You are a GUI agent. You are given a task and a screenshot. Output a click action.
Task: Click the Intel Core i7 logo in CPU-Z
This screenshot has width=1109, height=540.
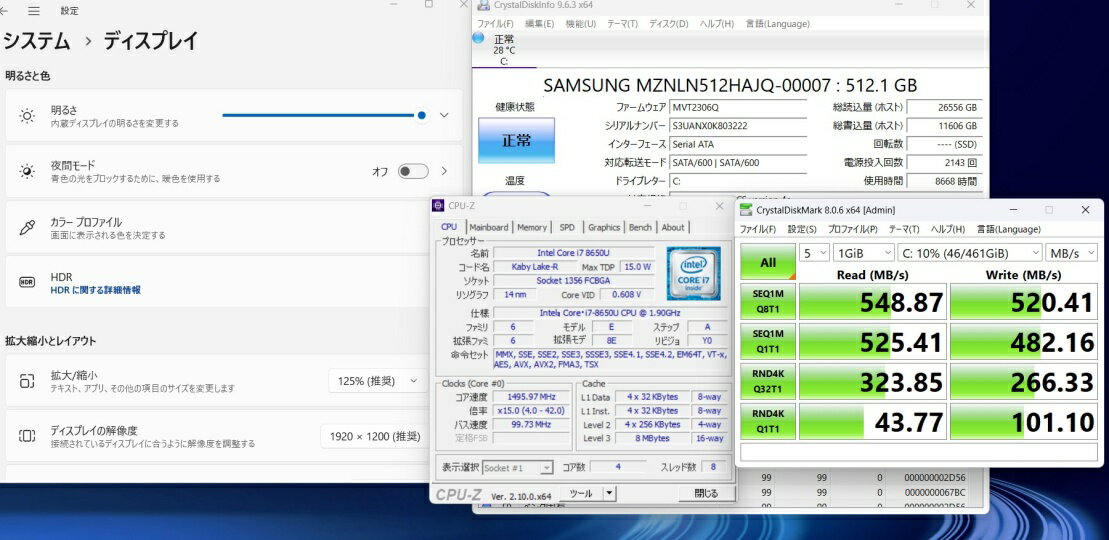687,271
